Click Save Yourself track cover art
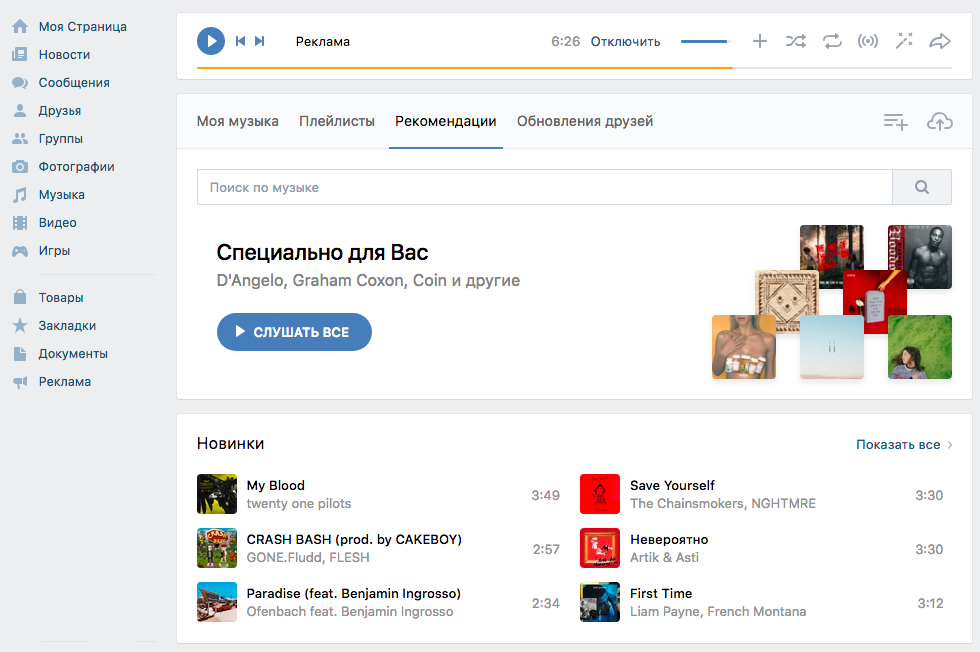Image resolution: width=980 pixels, height=652 pixels. click(x=600, y=494)
